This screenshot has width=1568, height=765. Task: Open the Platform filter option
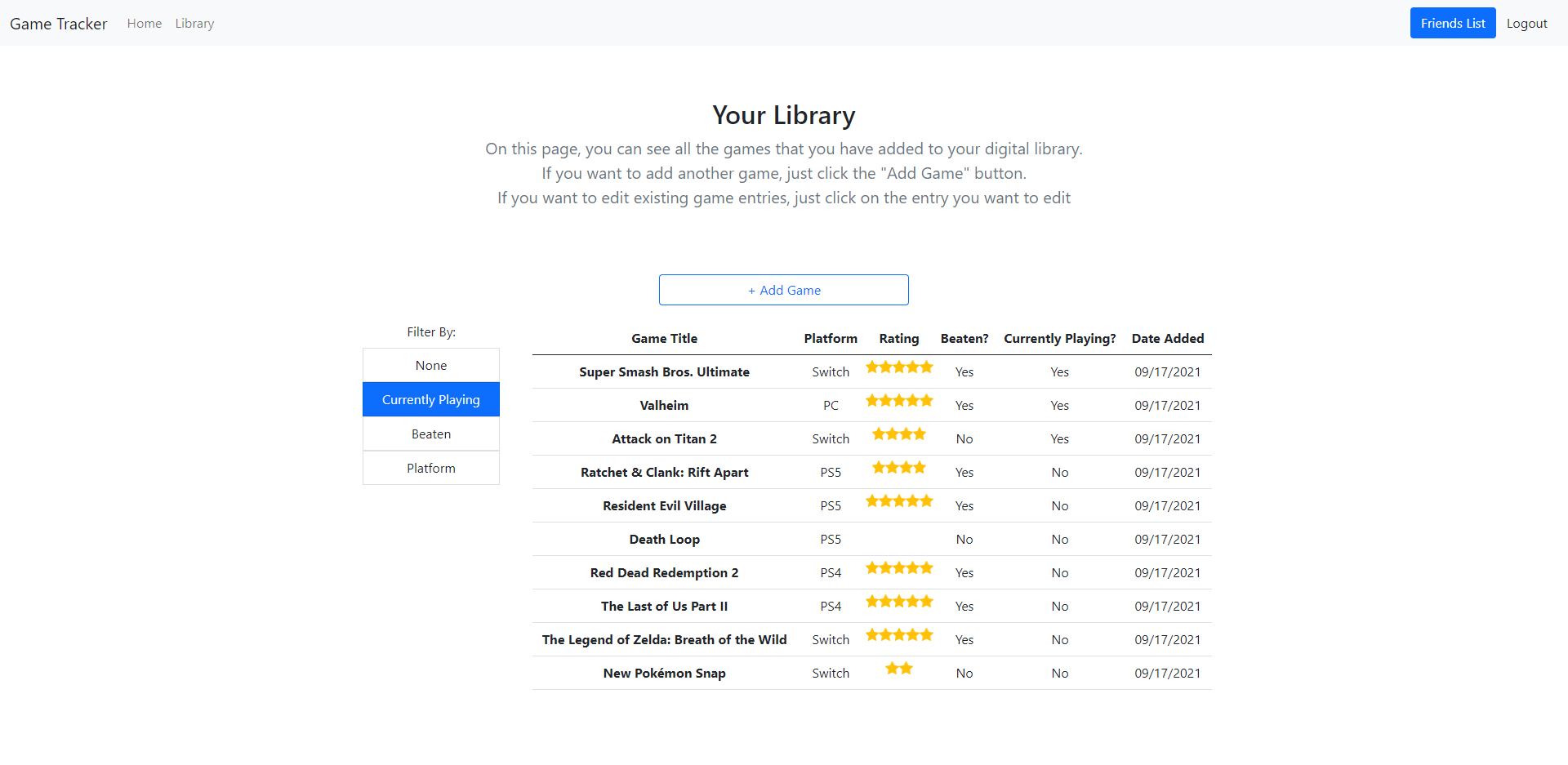(x=431, y=469)
